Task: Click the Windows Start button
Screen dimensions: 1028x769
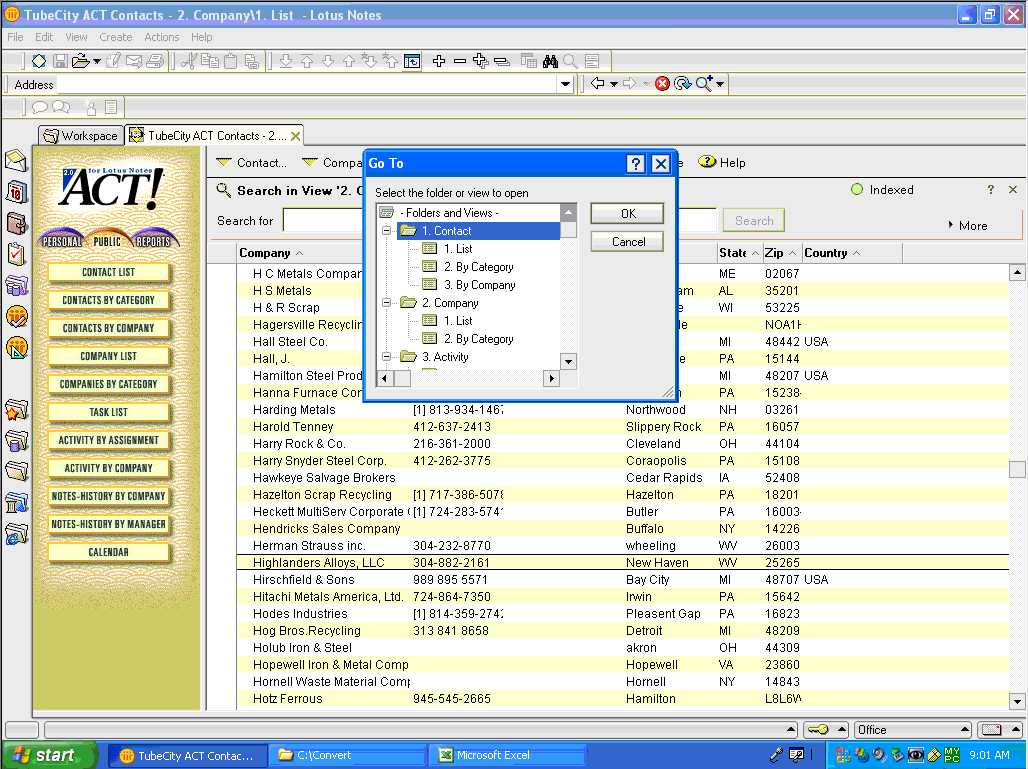Action: click(x=49, y=755)
